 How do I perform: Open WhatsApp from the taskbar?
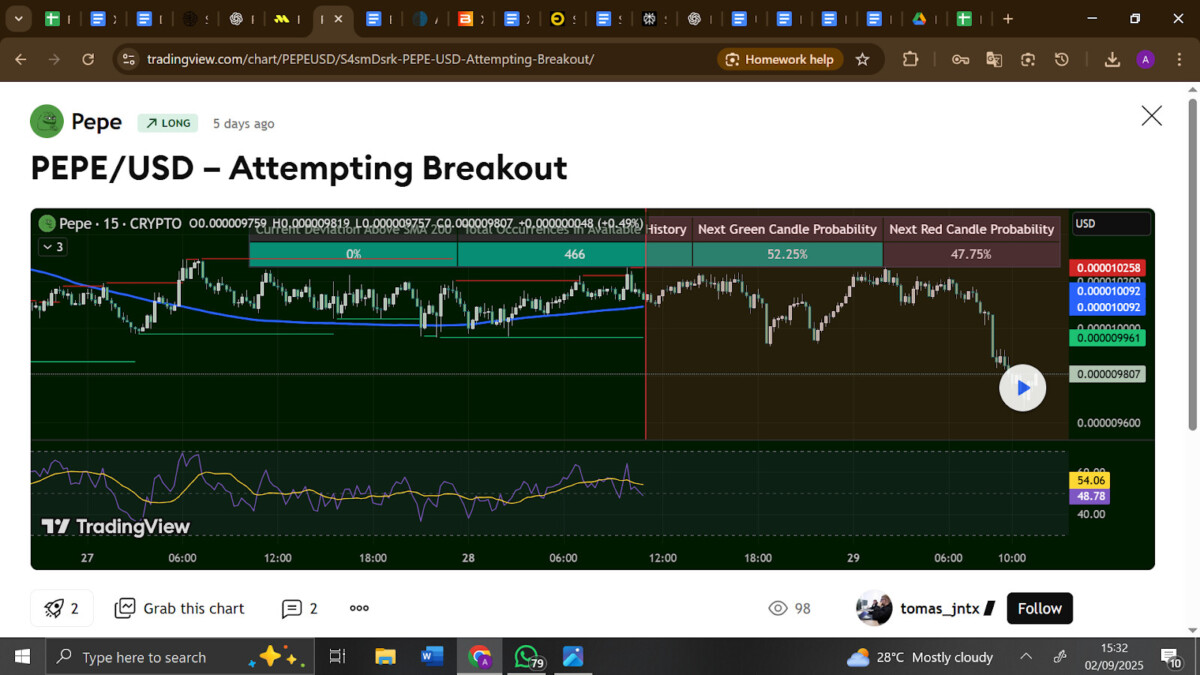(x=527, y=657)
